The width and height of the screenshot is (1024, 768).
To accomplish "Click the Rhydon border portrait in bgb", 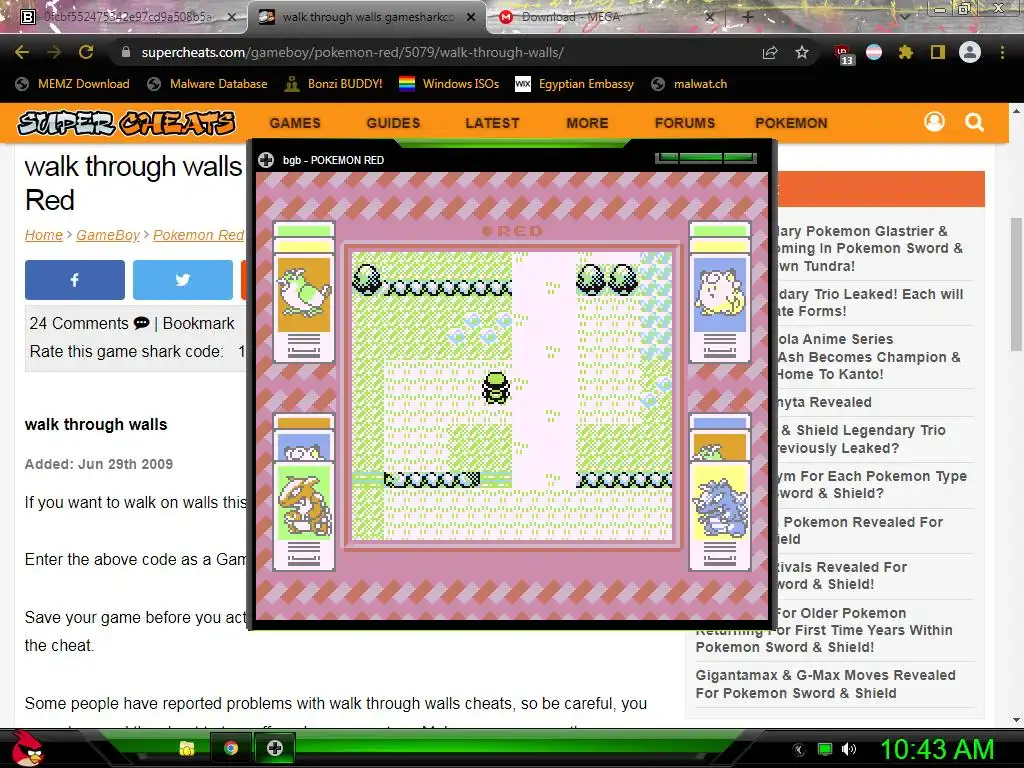I will point(720,503).
